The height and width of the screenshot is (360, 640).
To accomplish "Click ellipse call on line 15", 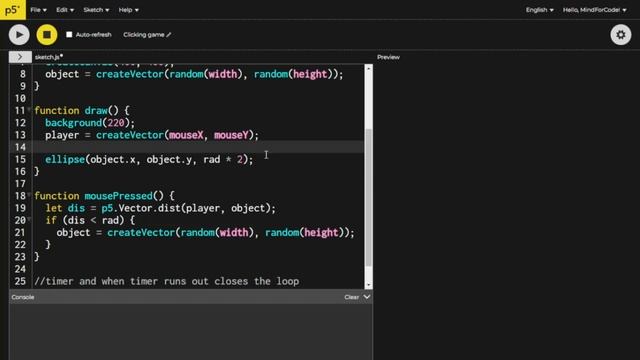I will (149, 160).
